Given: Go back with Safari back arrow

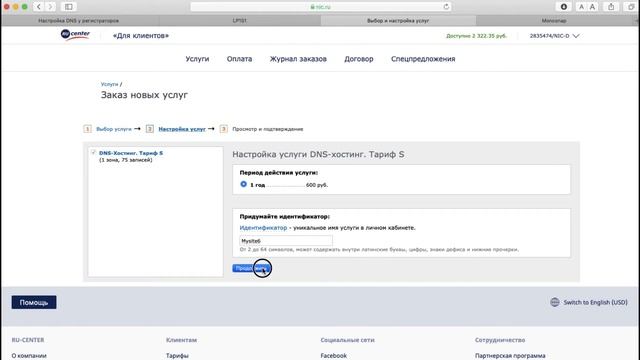Looking at the screenshot, I should 39,7.
